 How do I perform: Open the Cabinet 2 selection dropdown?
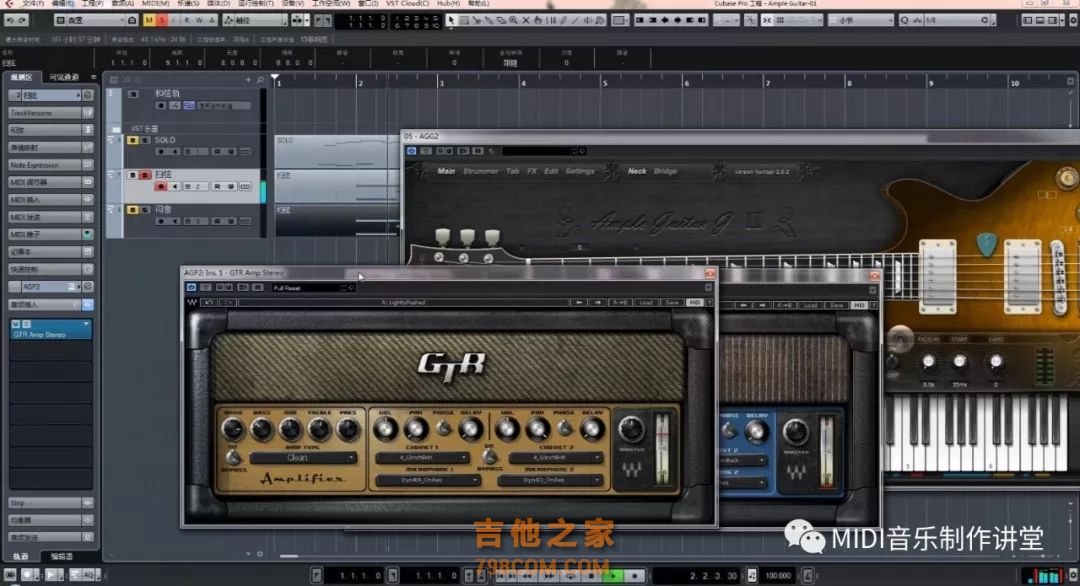pyautogui.click(x=555, y=457)
